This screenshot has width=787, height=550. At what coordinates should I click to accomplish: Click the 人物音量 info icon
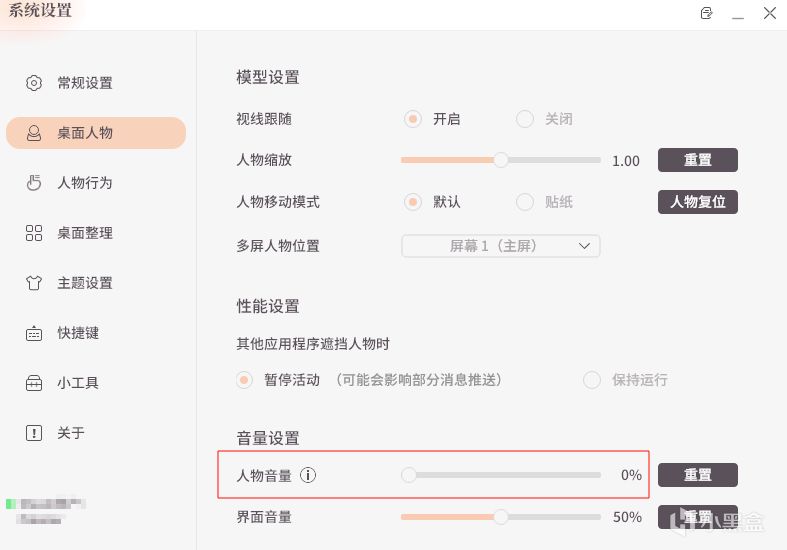[x=308, y=475]
